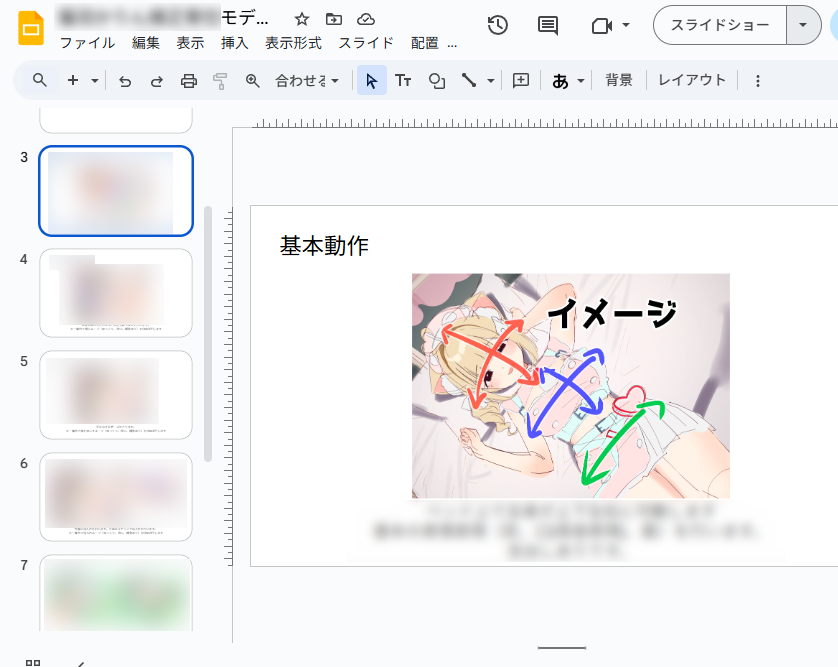Screen dimensions: 838x667
Task: Click the search menus magnifier icon
Action: tap(40, 80)
